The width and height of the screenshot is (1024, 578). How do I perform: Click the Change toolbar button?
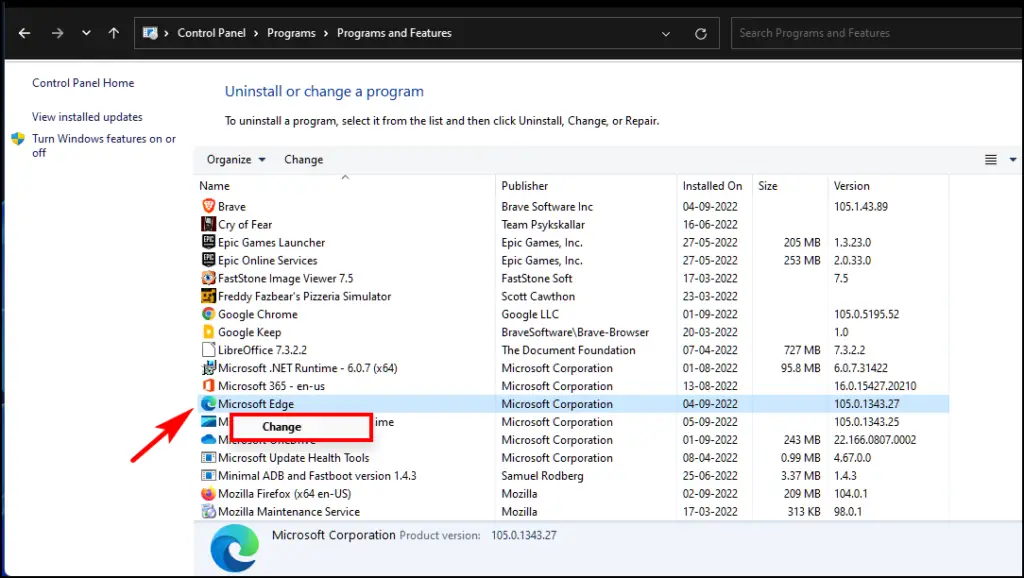304,159
